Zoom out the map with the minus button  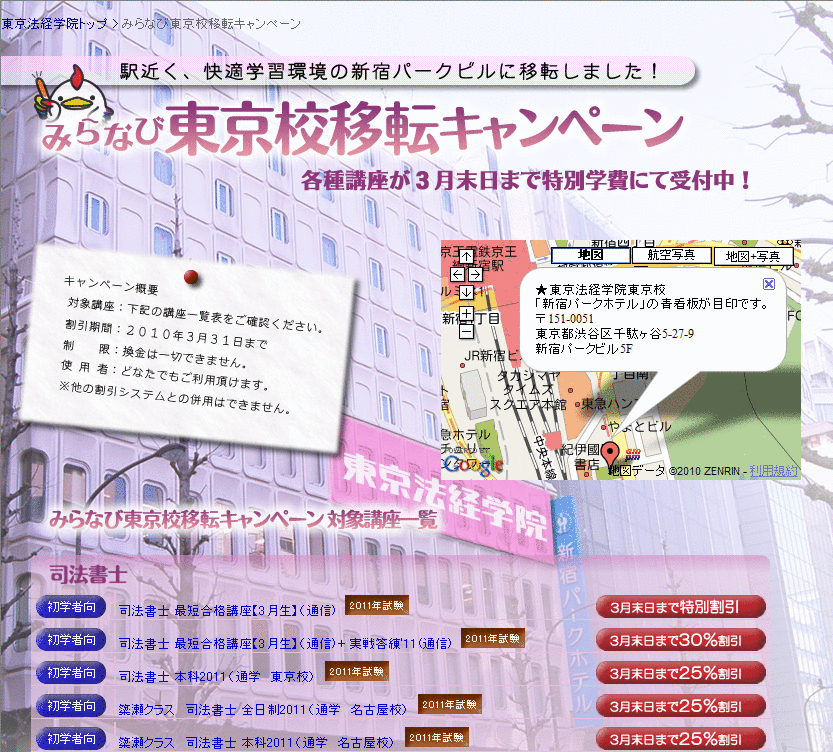coord(466,331)
